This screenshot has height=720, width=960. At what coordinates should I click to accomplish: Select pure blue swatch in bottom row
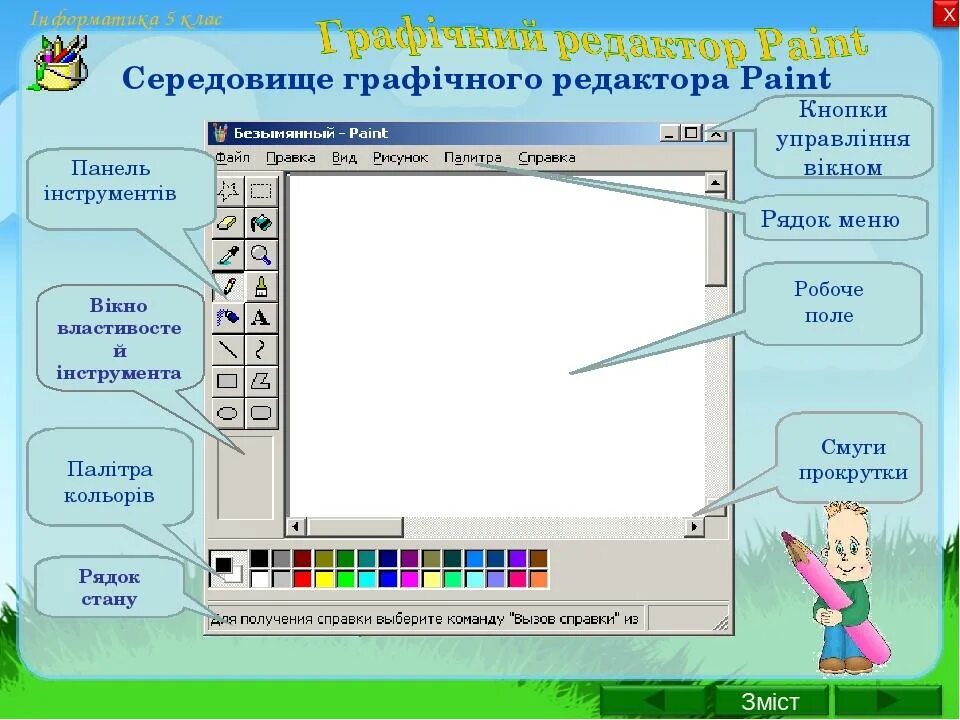click(x=388, y=578)
